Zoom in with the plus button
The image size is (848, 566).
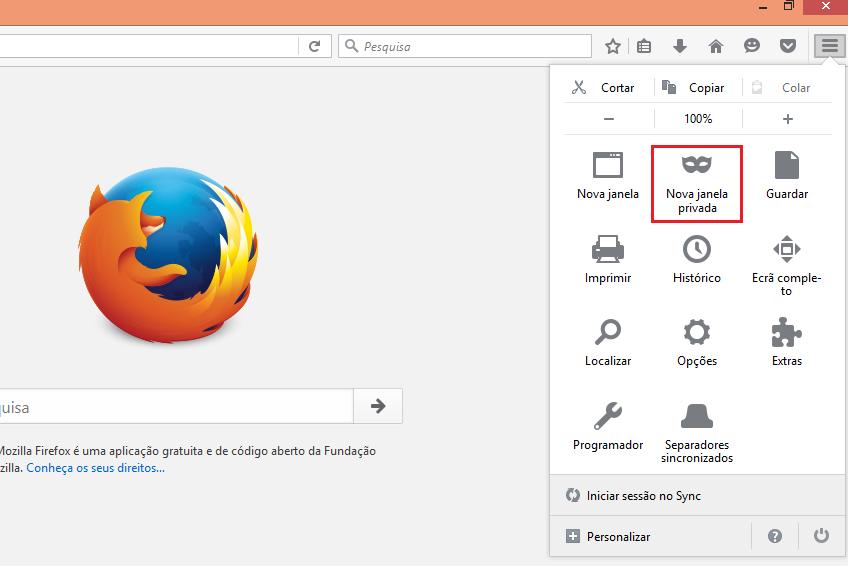point(787,119)
